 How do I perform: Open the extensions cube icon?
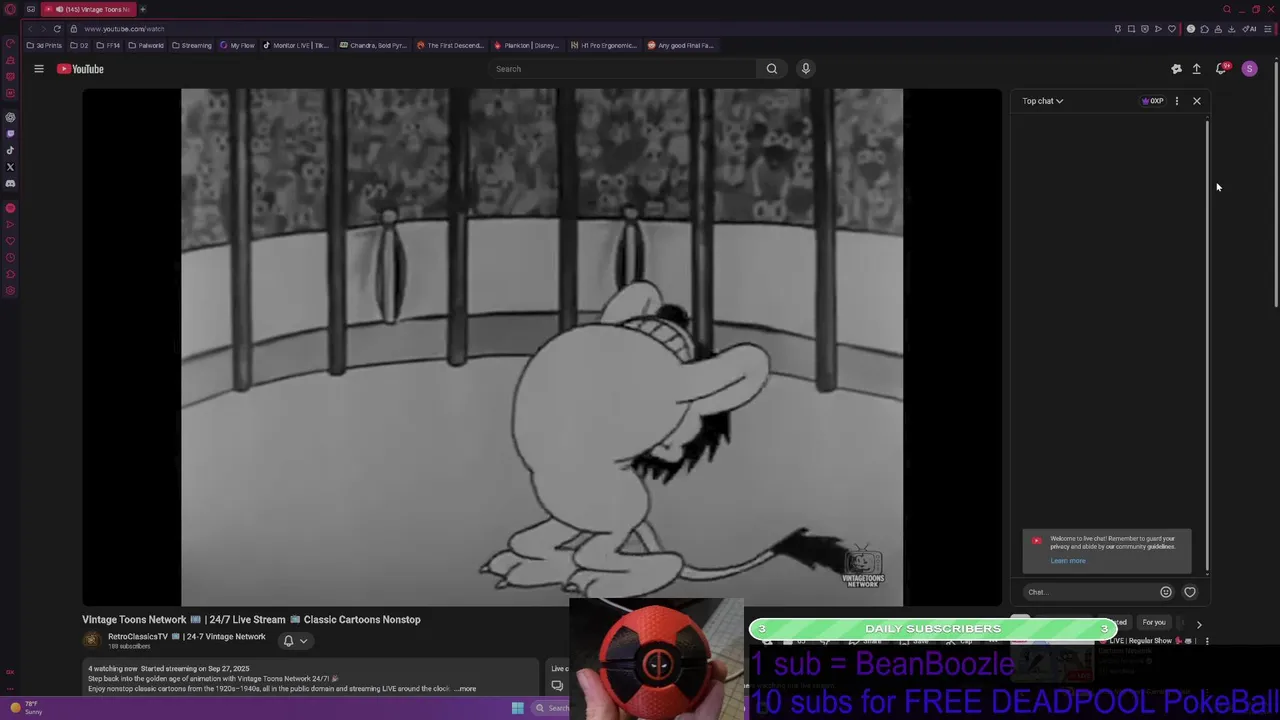pyautogui.click(x=1204, y=29)
